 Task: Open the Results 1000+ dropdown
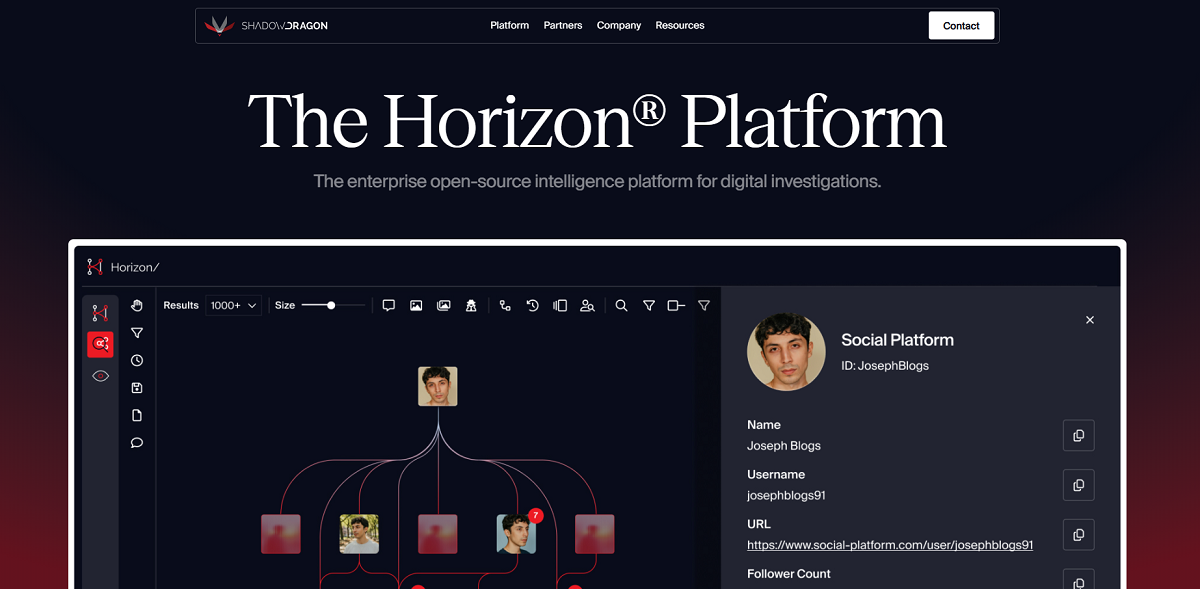234,305
